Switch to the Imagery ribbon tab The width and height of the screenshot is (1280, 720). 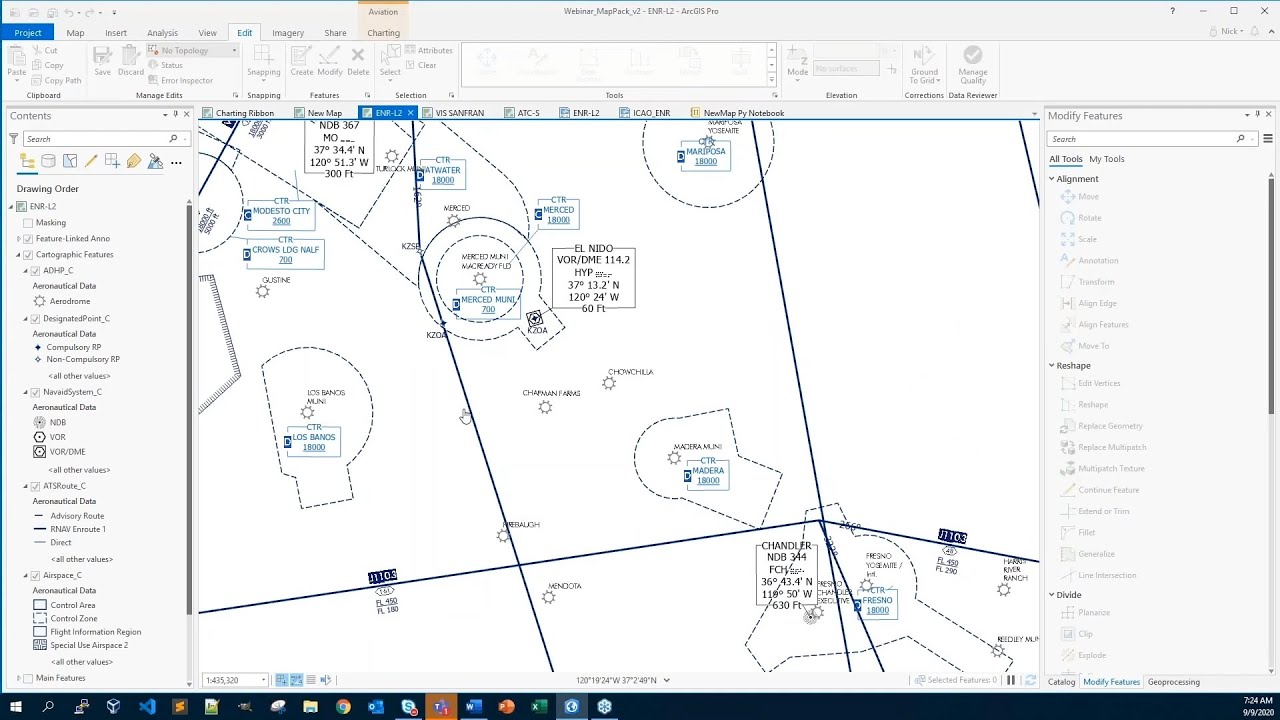pos(288,33)
